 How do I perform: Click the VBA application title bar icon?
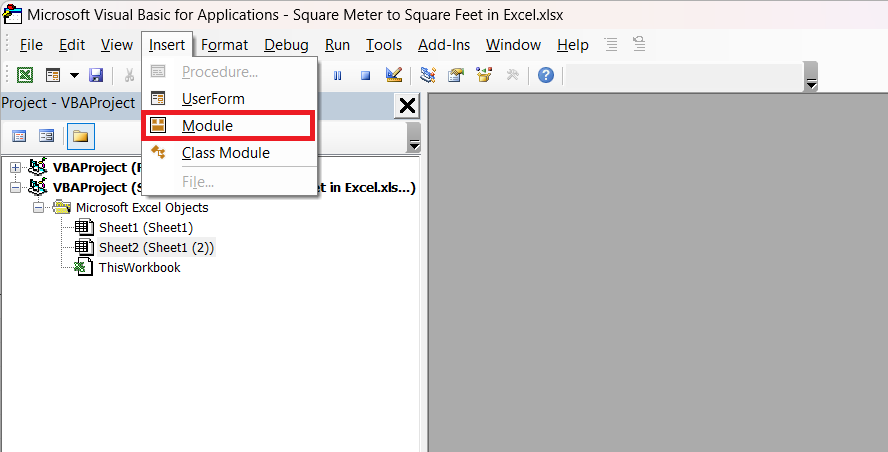coord(12,14)
